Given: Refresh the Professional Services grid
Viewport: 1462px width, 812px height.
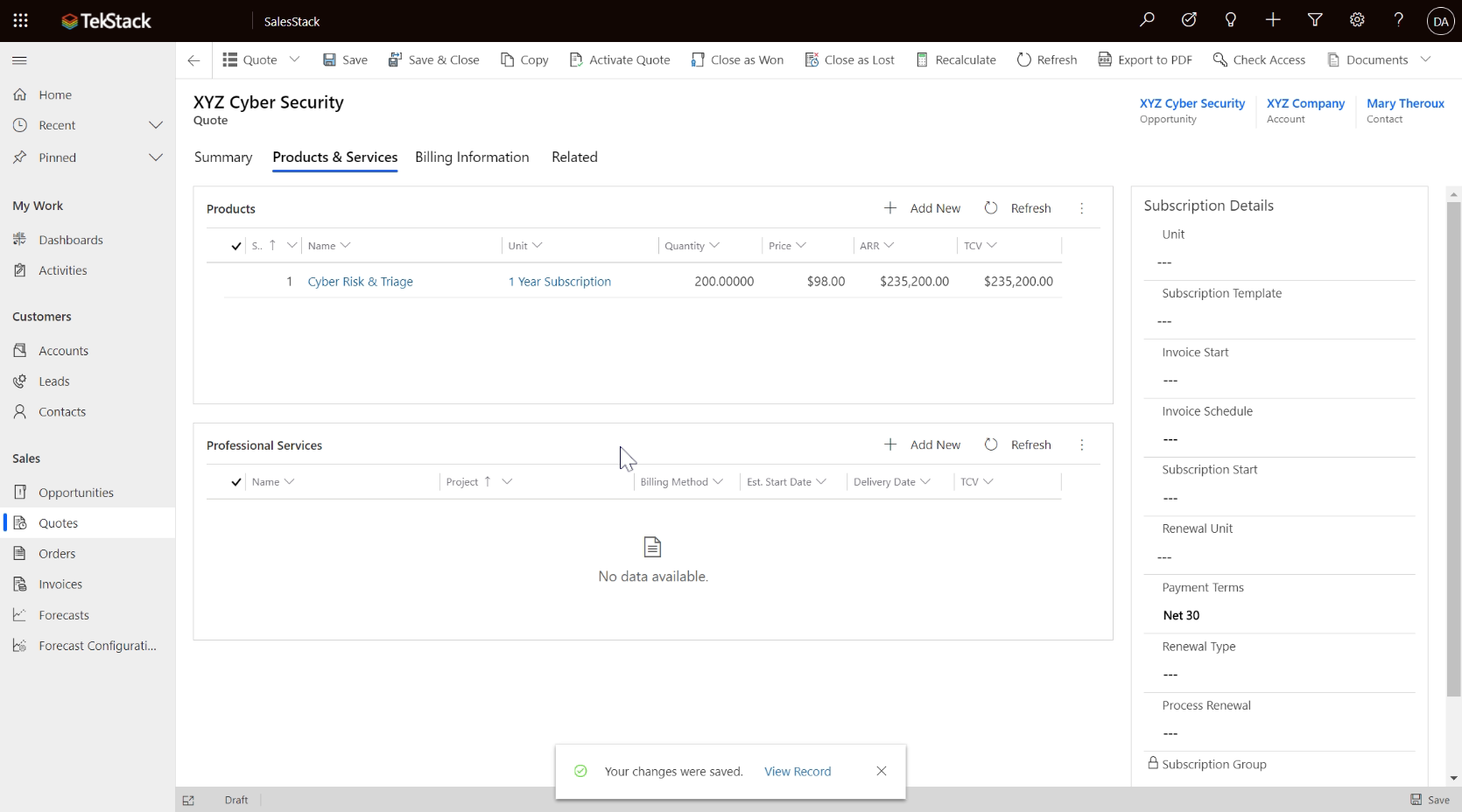Looking at the screenshot, I should point(1017,444).
